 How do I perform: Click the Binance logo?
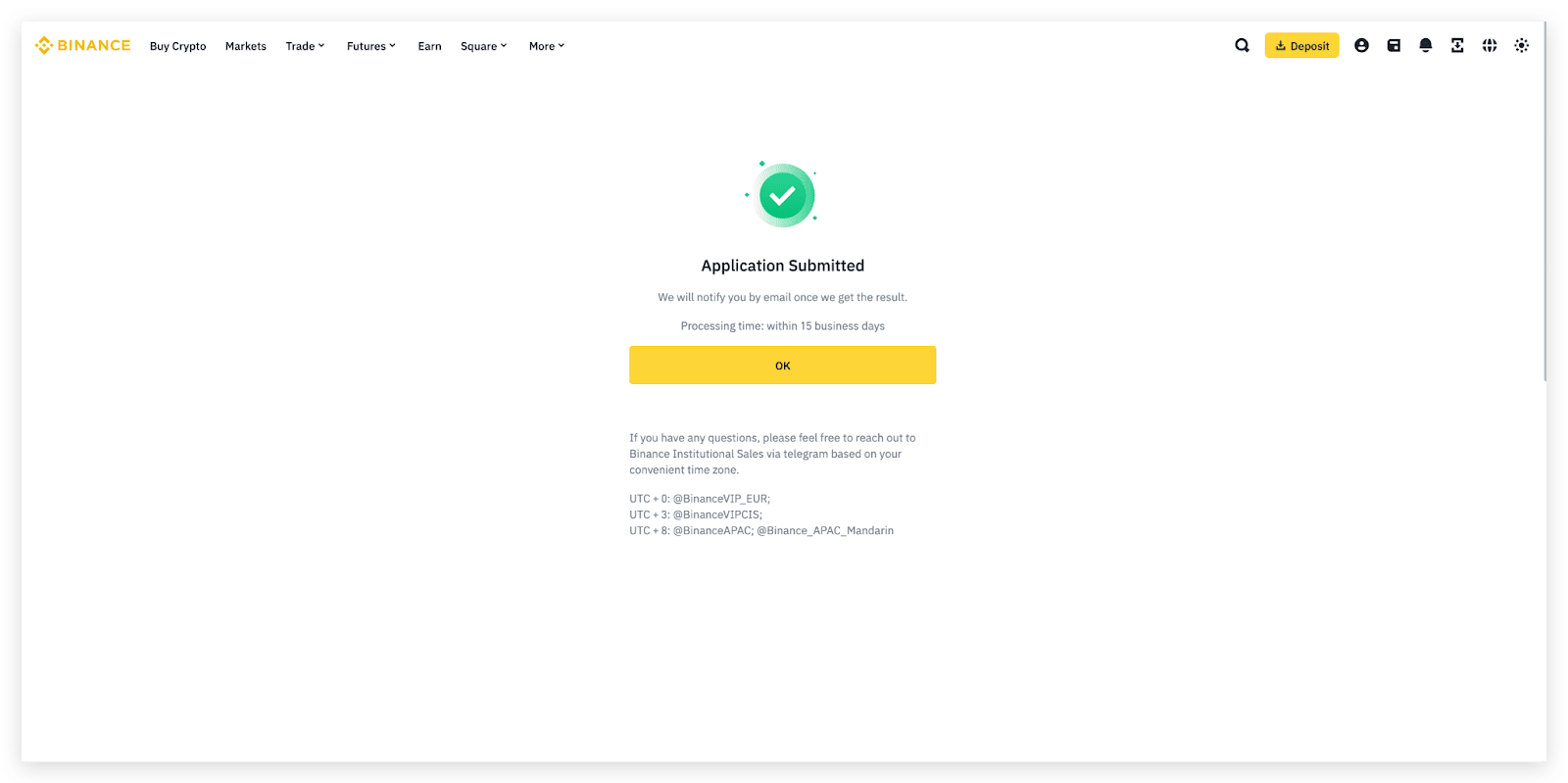point(82,45)
